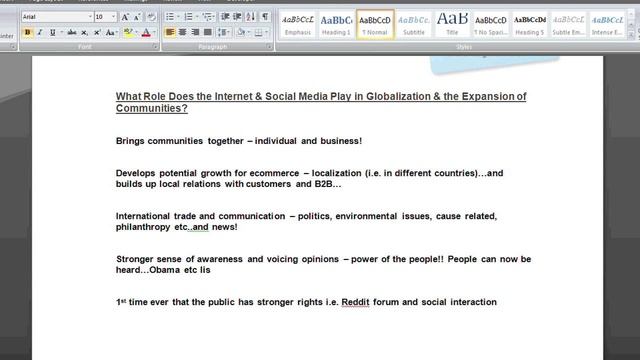
Task: Toggle Italic formatting
Action: (40, 32)
